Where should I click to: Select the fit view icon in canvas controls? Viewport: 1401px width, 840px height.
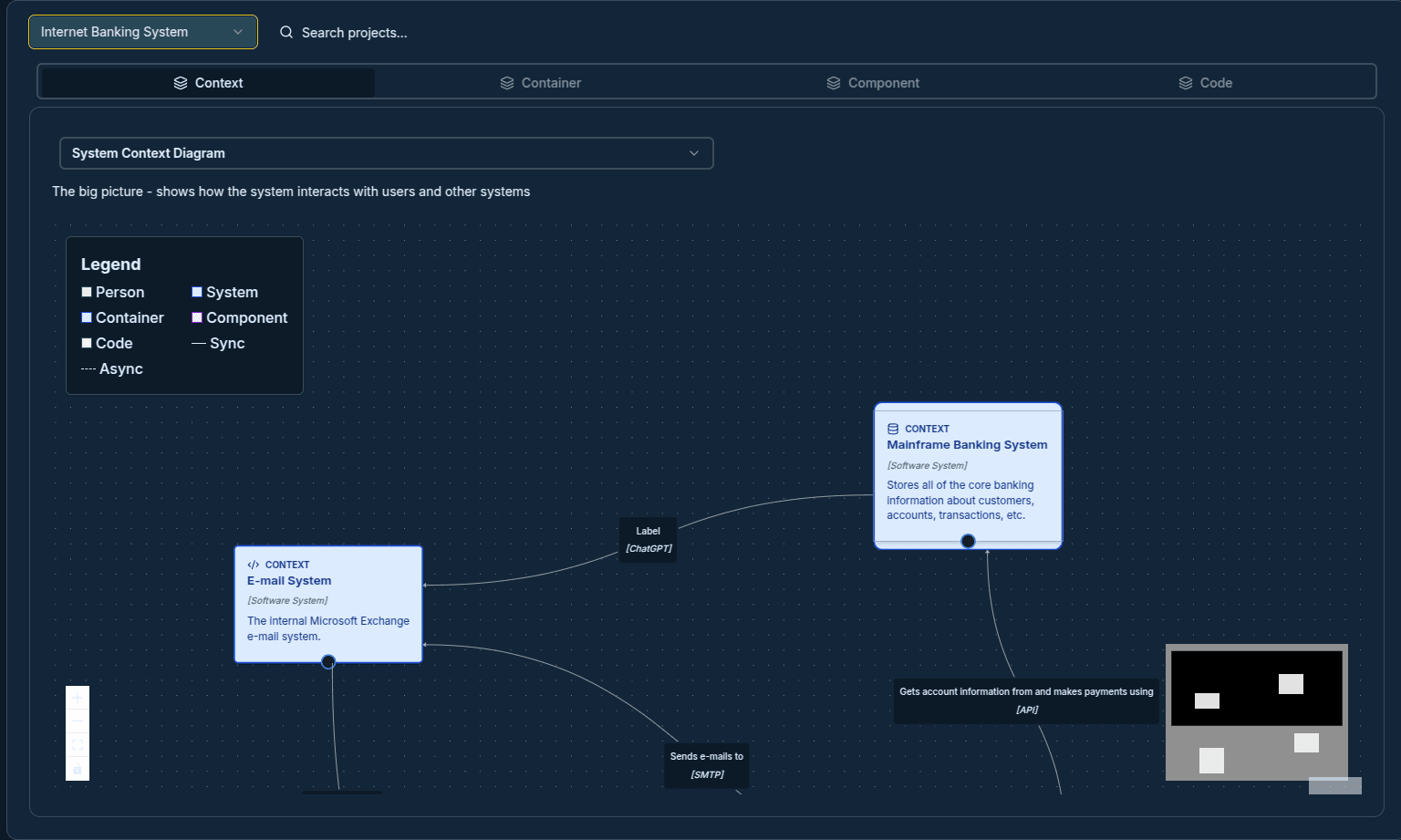click(78, 744)
